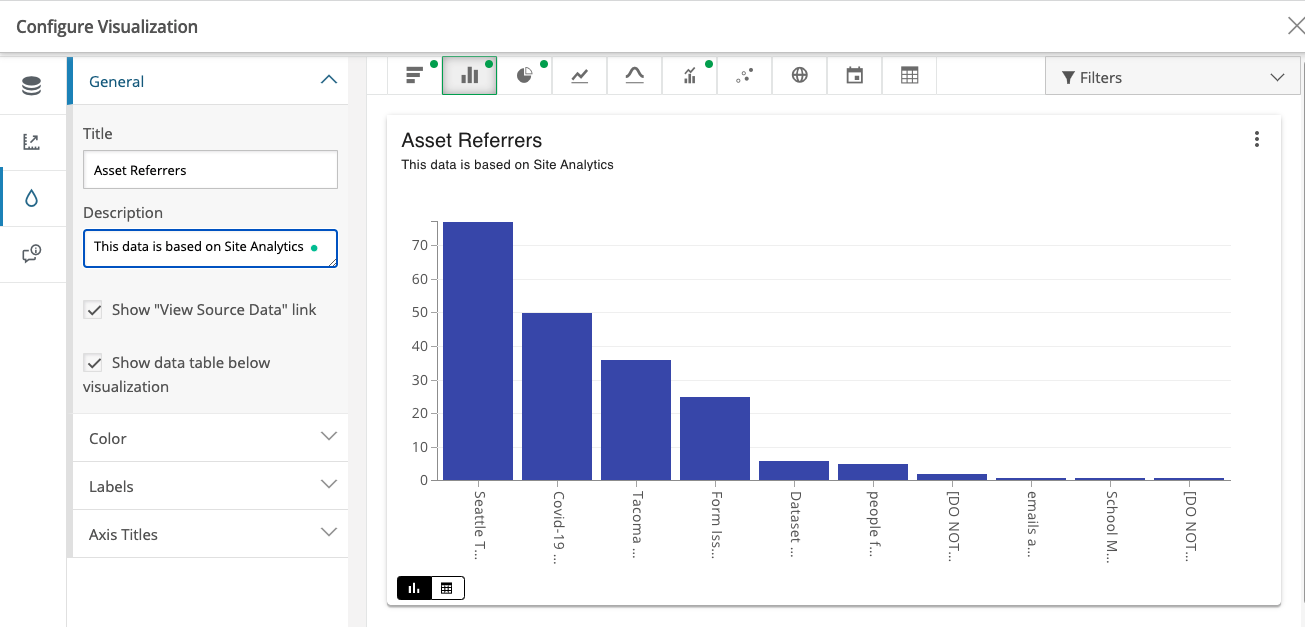The height and width of the screenshot is (627, 1305).
Task: Switch preview to chart view button
Action: [414, 588]
